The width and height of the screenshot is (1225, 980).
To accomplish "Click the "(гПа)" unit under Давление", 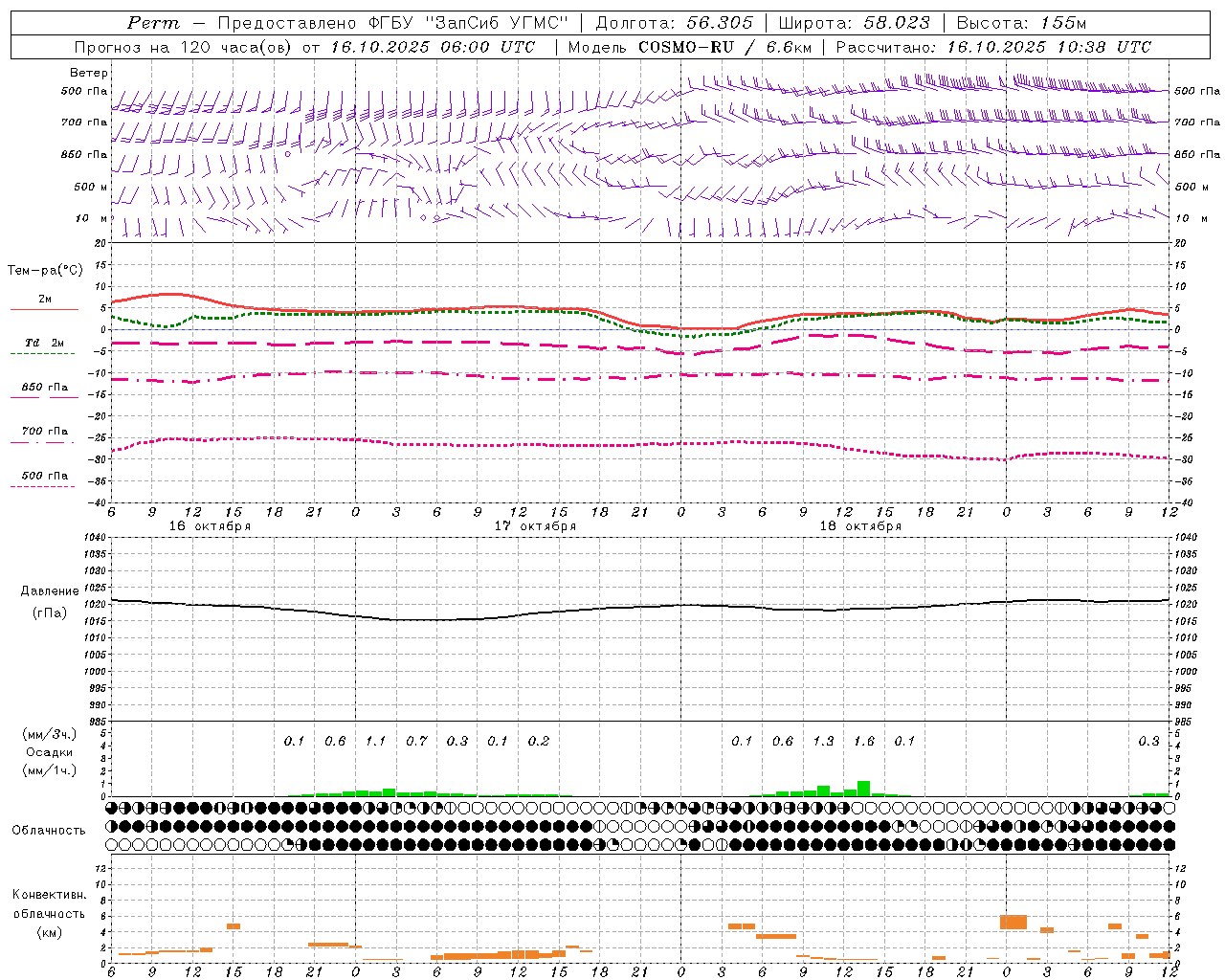I will [50, 613].
